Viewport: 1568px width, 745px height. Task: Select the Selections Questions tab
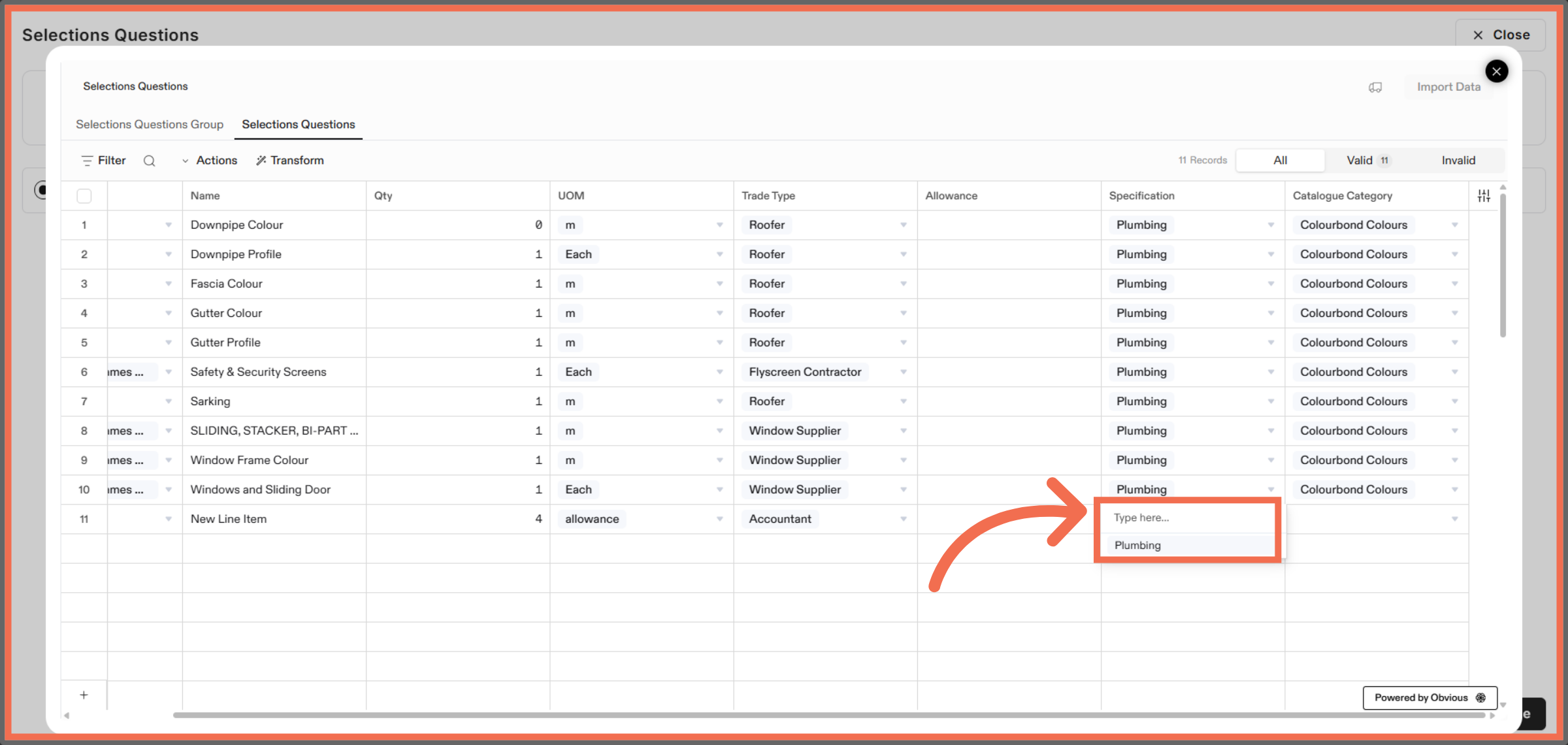(x=298, y=124)
